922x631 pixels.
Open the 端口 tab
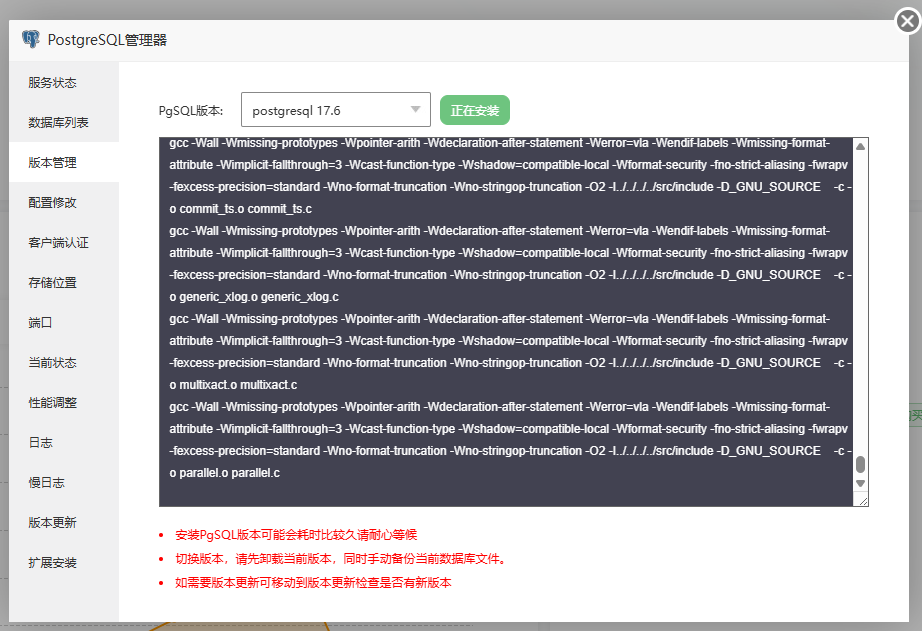(x=64, y=323)
